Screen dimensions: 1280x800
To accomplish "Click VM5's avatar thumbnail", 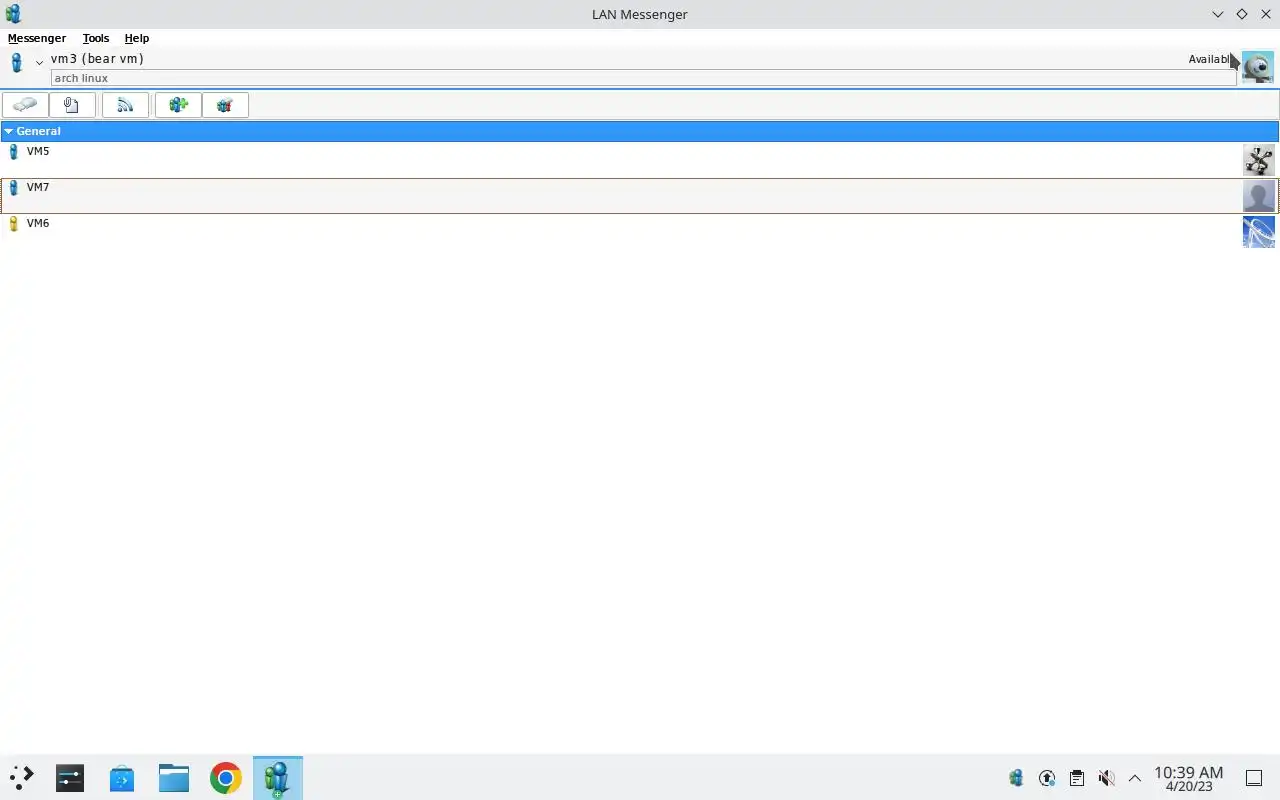I will 1259,160.
